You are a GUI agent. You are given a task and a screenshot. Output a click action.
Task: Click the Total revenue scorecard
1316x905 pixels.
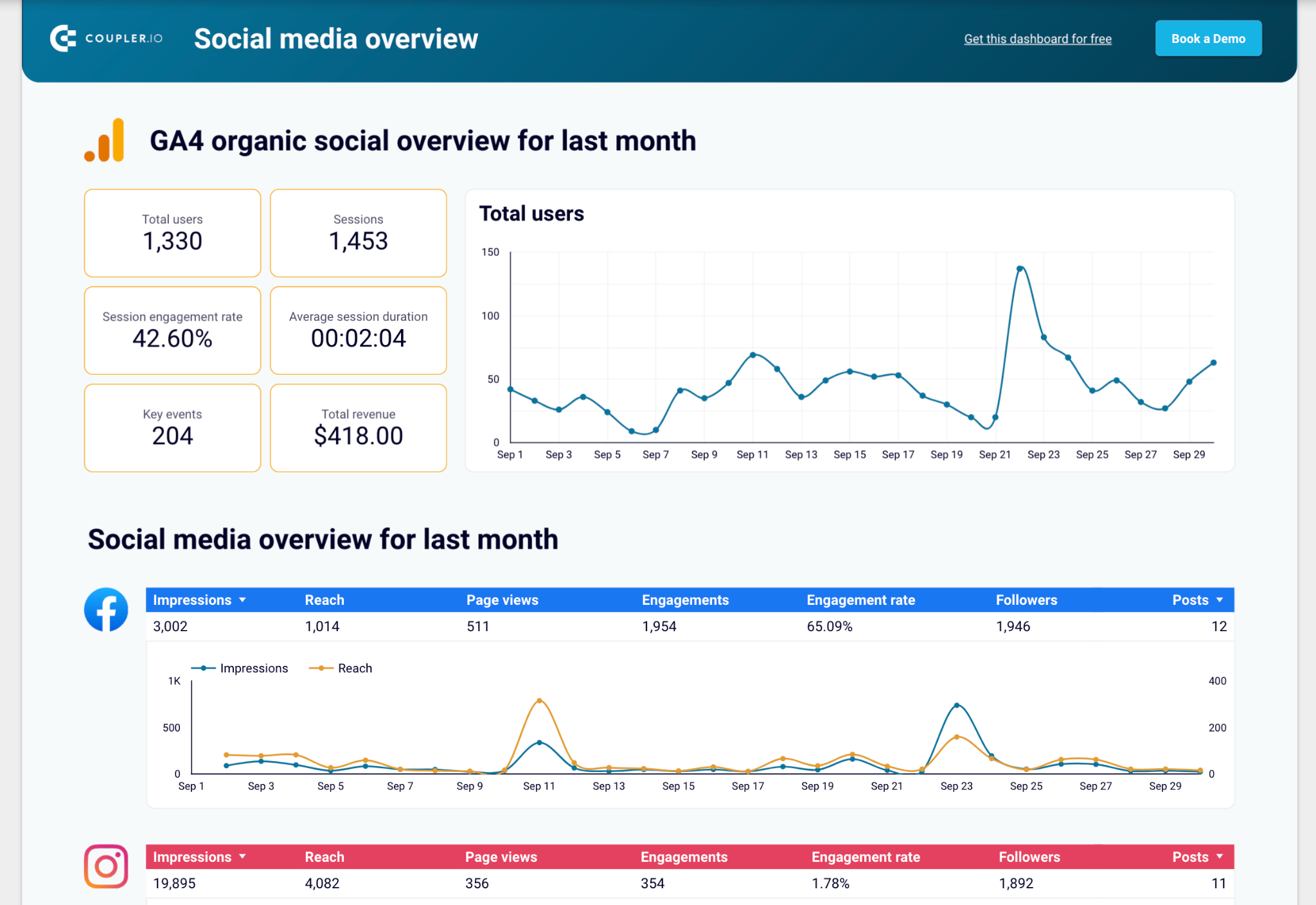(x=358, y=428)
